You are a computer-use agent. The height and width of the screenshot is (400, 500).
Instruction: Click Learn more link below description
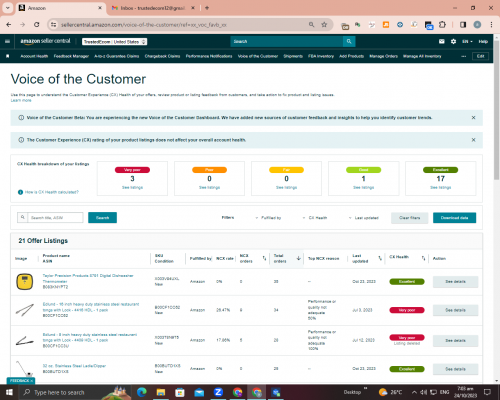coord(21,100)
